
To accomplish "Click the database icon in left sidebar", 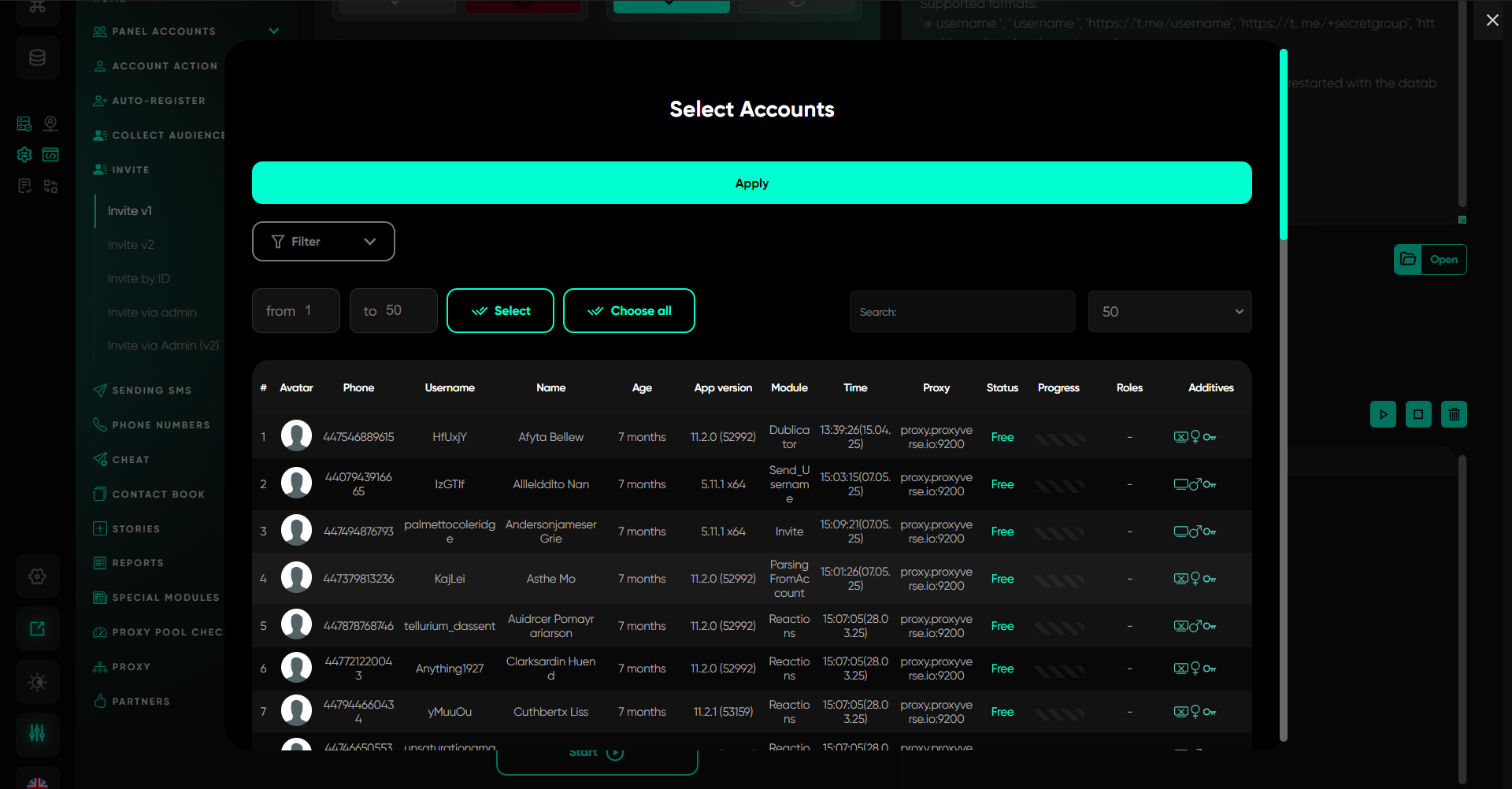I will click(x=37, y=57).
